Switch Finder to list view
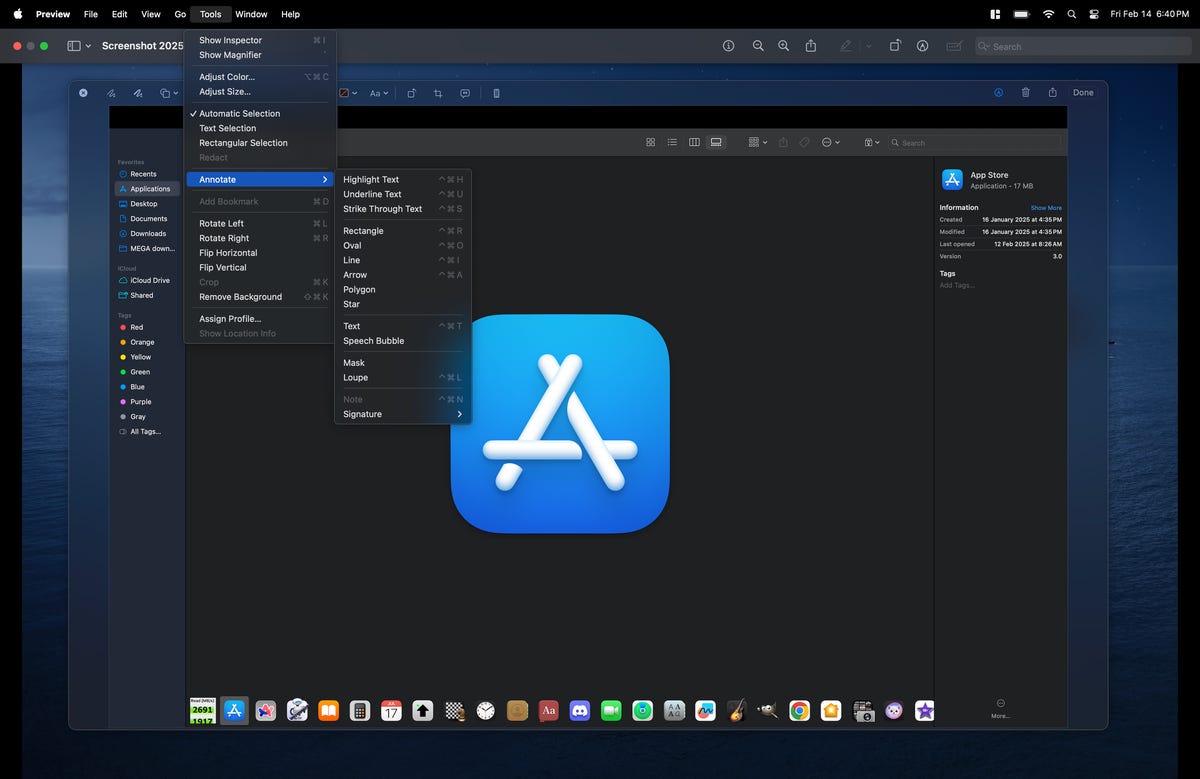Viewport: 1200px width, 779px height. (672, 142)
